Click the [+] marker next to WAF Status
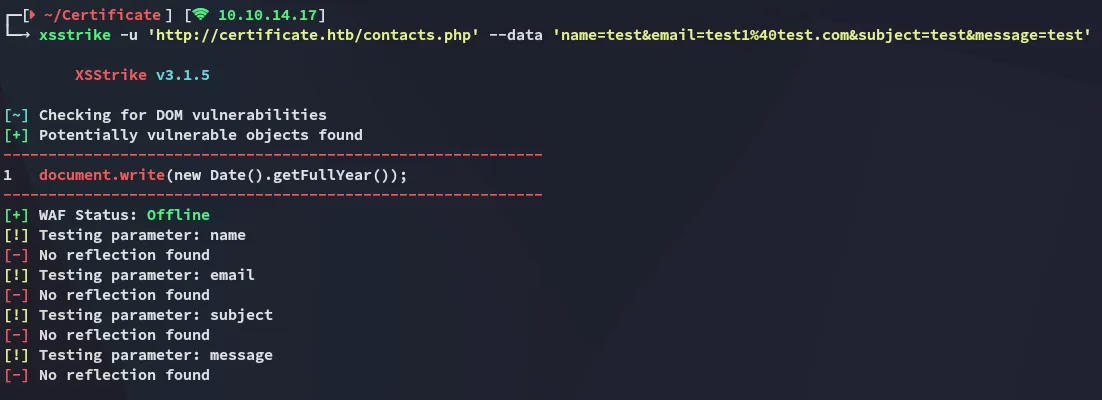The image size is (1102, 400). [16, 215]
